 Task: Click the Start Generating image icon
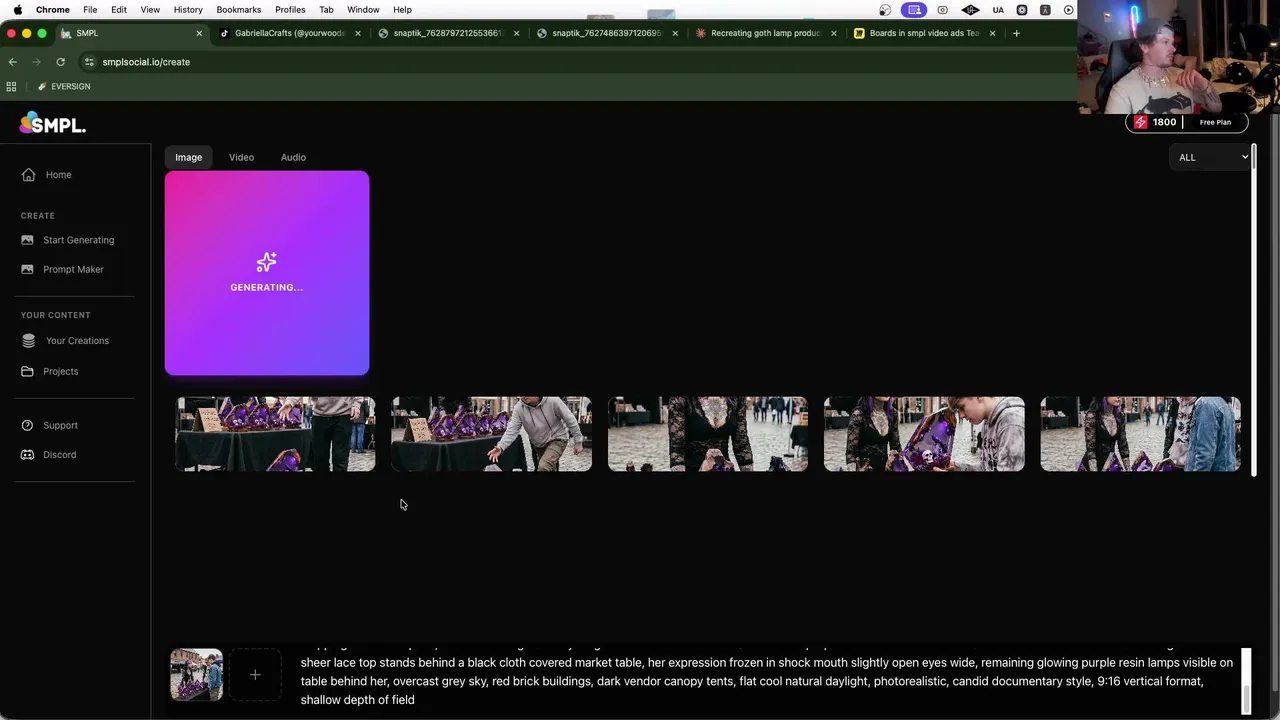[x=27, y=240]
